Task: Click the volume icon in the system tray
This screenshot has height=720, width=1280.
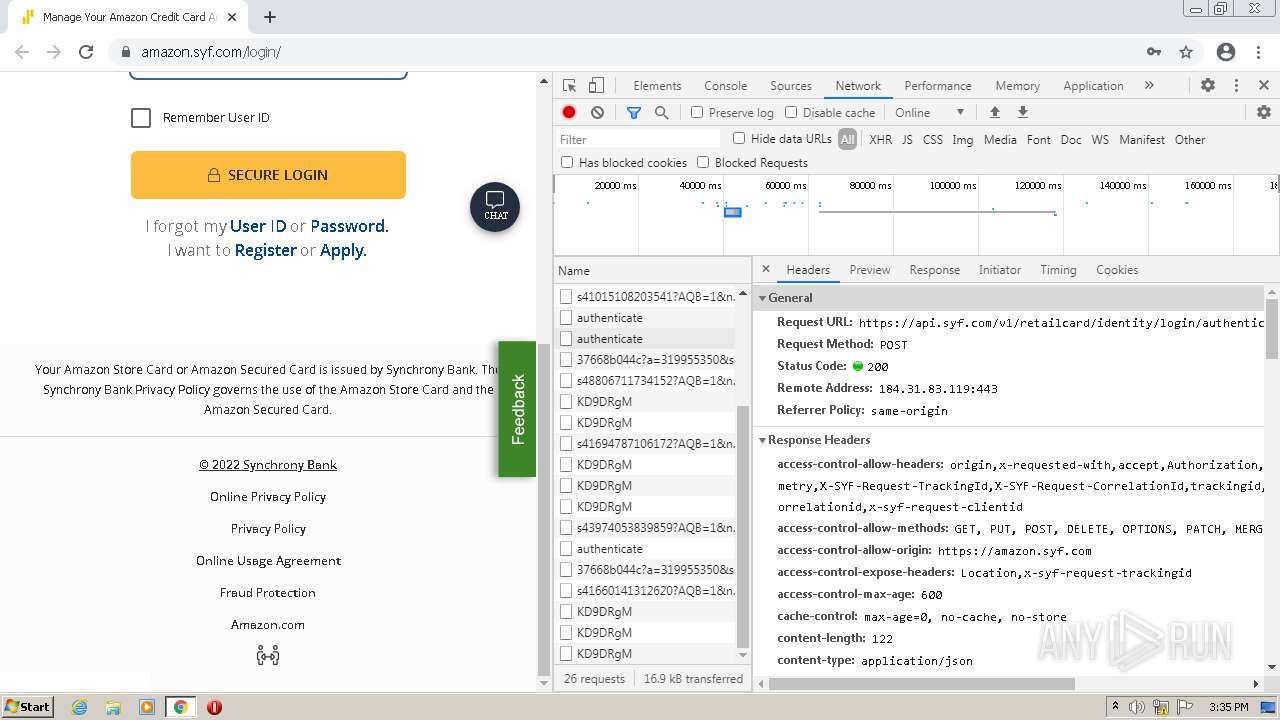Action: (1137, 707)
